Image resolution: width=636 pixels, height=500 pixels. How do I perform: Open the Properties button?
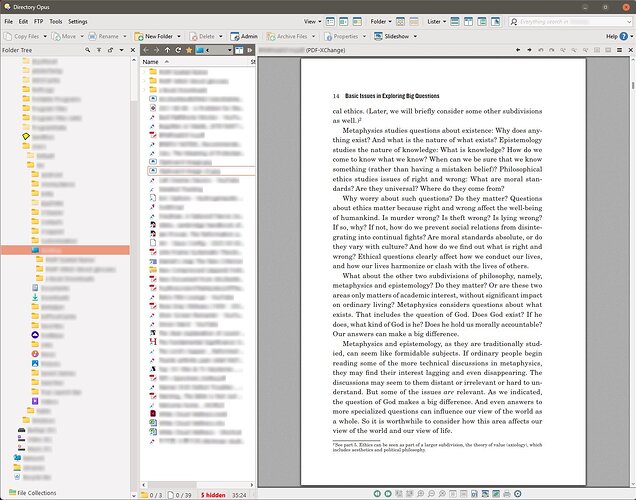342,36
